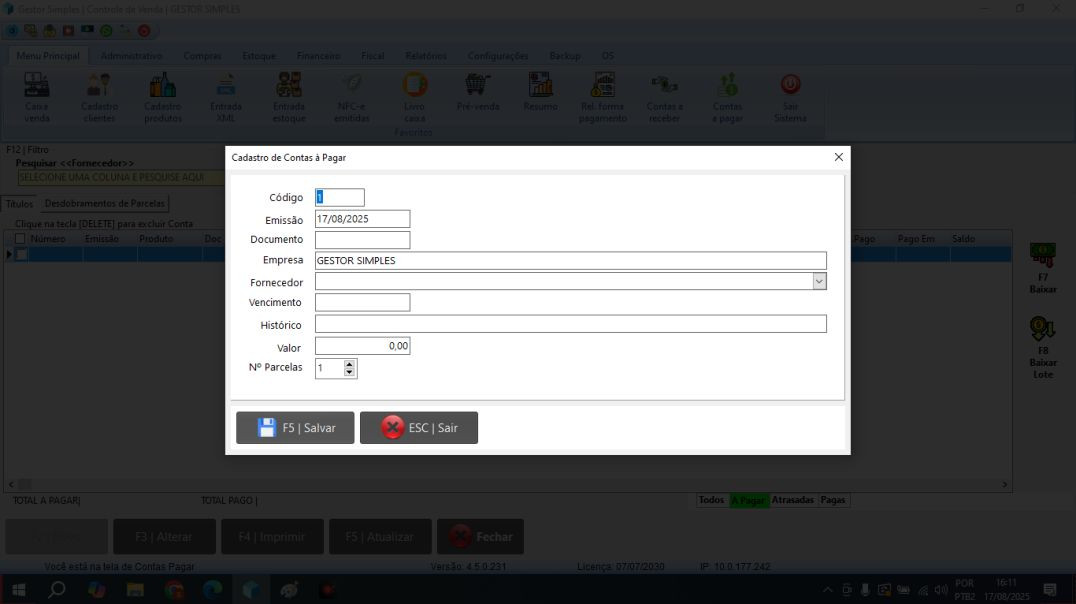
Task: Check the first row checkbox in the grid
Action: click(21, 255)
